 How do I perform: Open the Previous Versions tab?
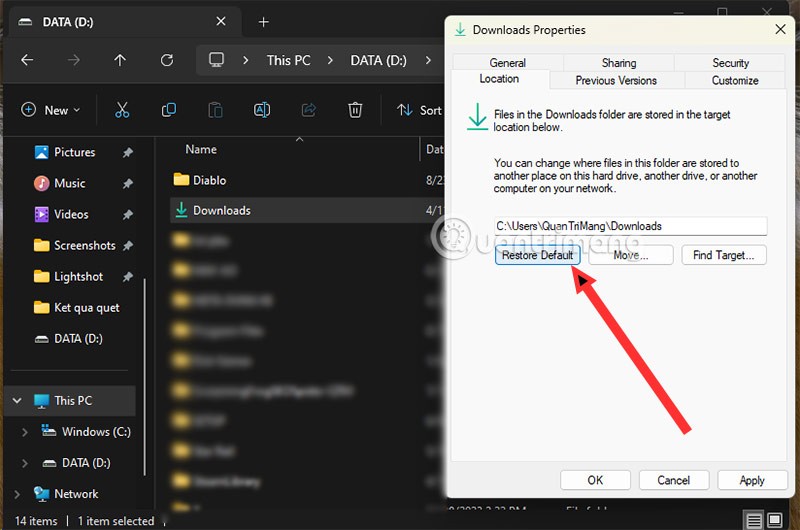tap(616, 80)
